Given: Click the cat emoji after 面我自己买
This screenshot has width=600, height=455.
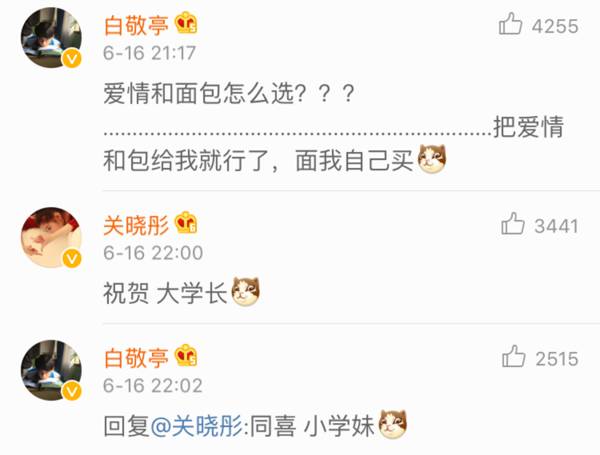Looking at the screenshot, I should [432, 159].
